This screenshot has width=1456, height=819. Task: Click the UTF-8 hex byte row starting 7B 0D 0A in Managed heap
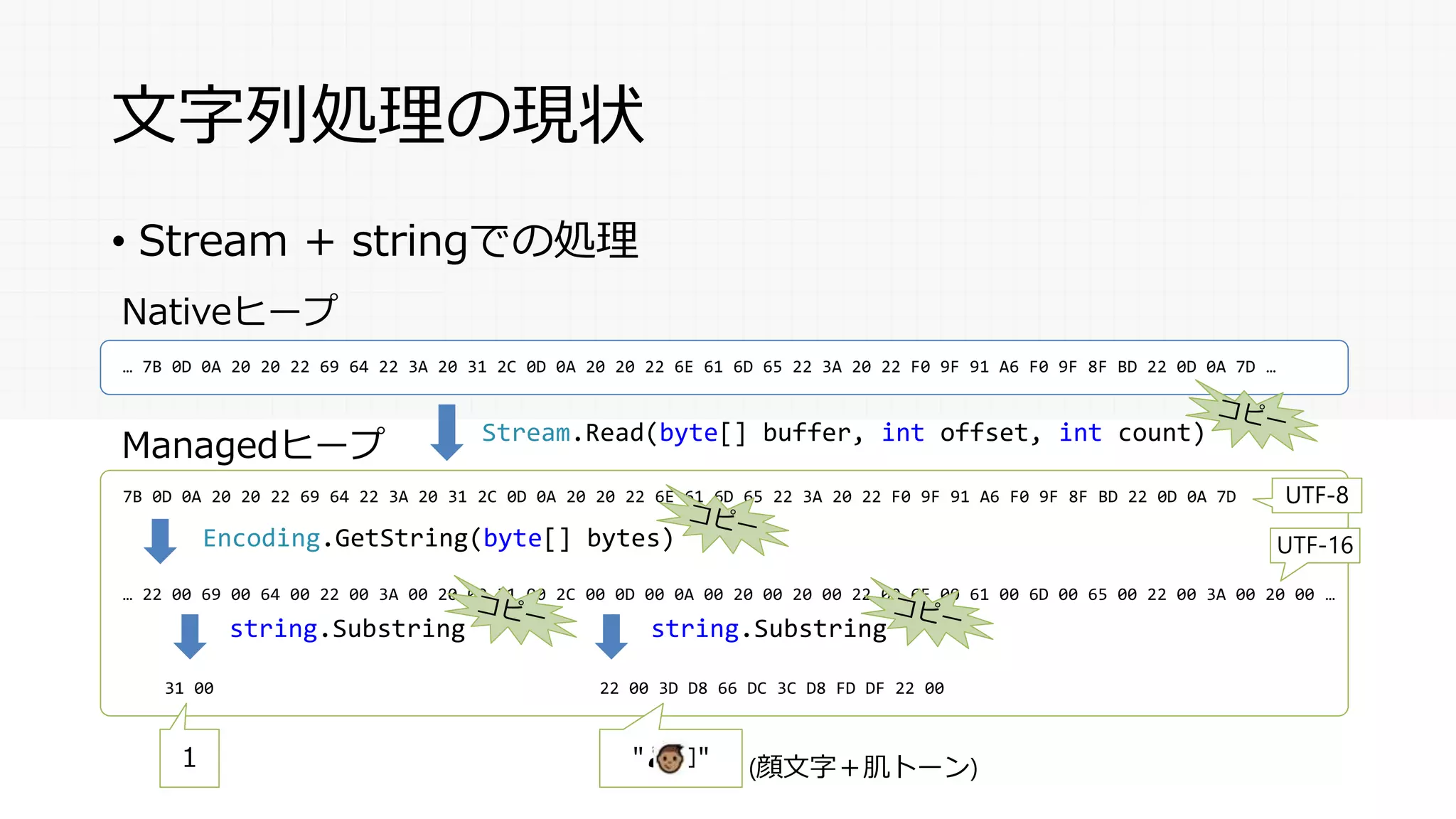tap(679, 497)
